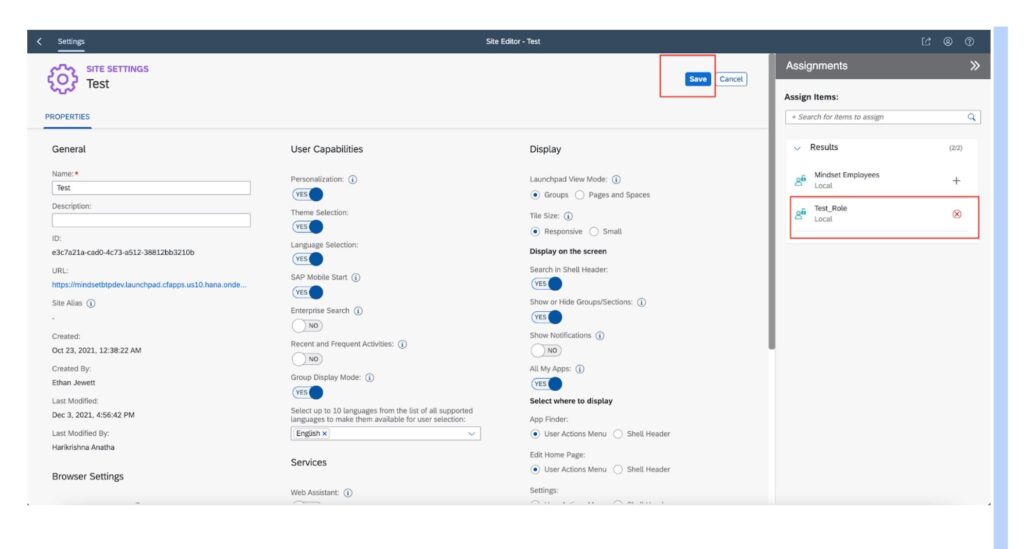This screenshot has width=1024, height=549.
Task: Toggle SAP Mobile Start switch
Action: pyautogui.click(x=308, y=292)
